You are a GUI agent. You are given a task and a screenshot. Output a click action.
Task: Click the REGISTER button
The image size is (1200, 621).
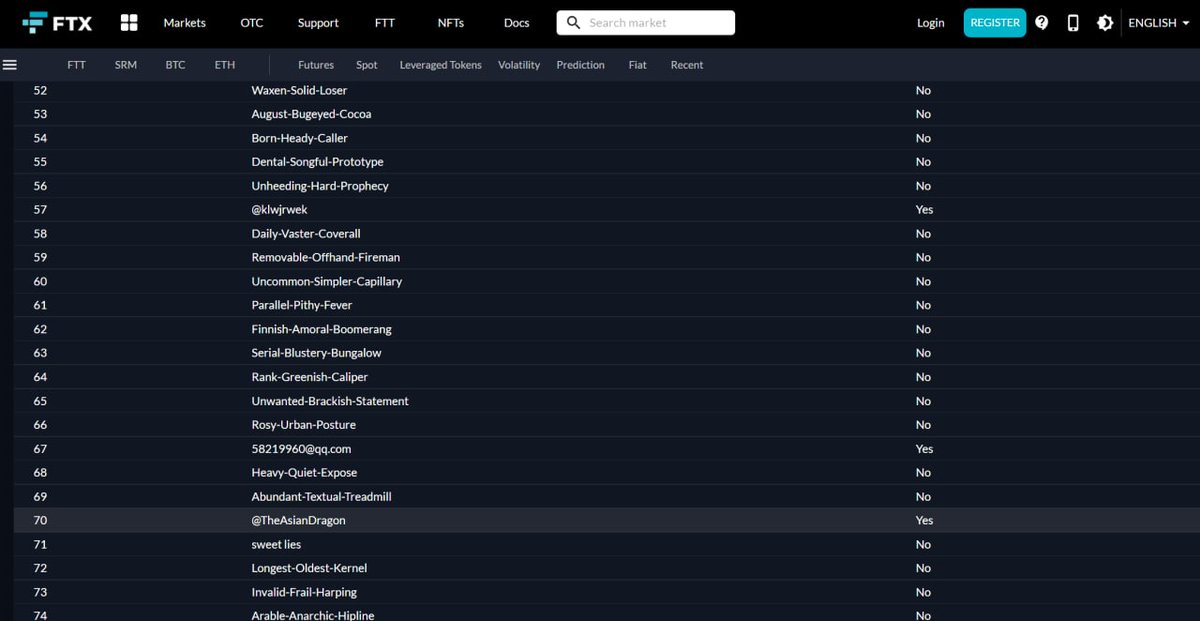click(x=995, y=22)
